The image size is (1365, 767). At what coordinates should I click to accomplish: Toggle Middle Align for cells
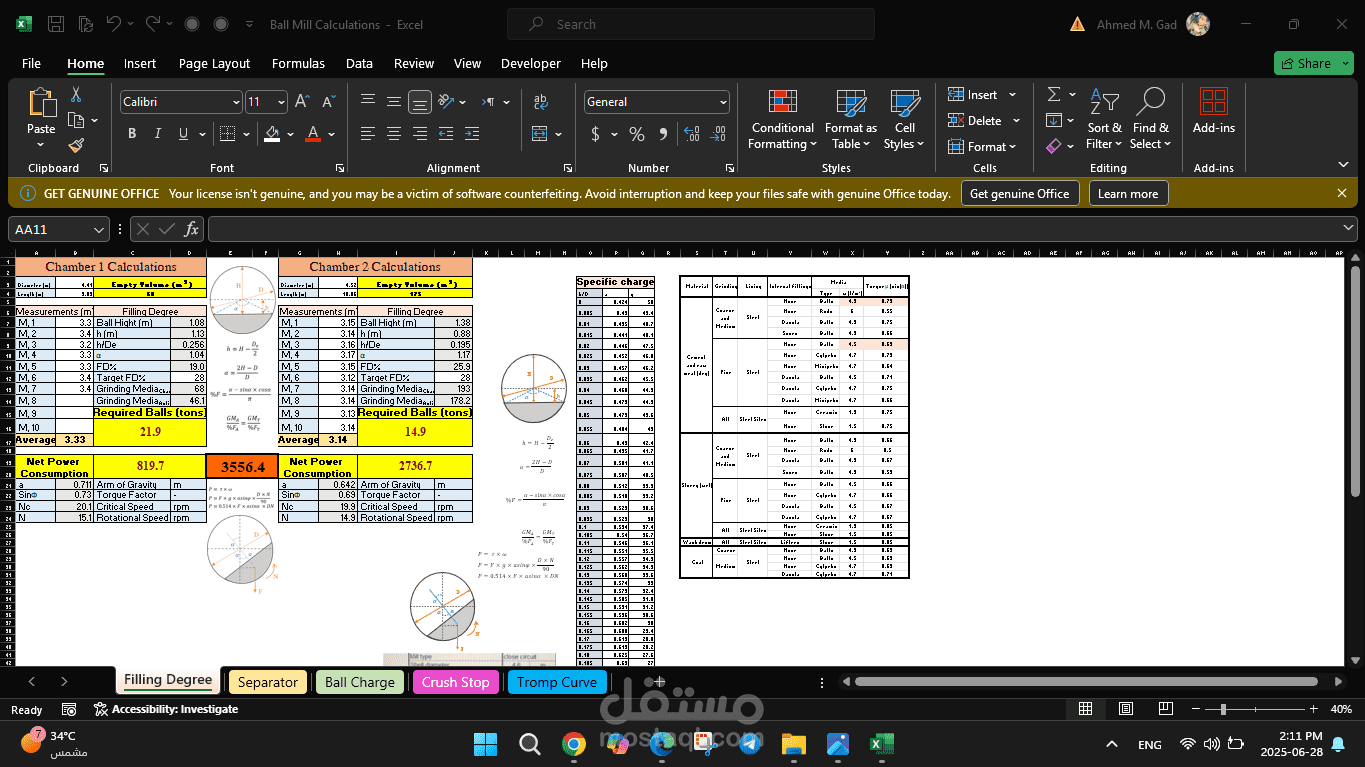click(x=394, y=102)
